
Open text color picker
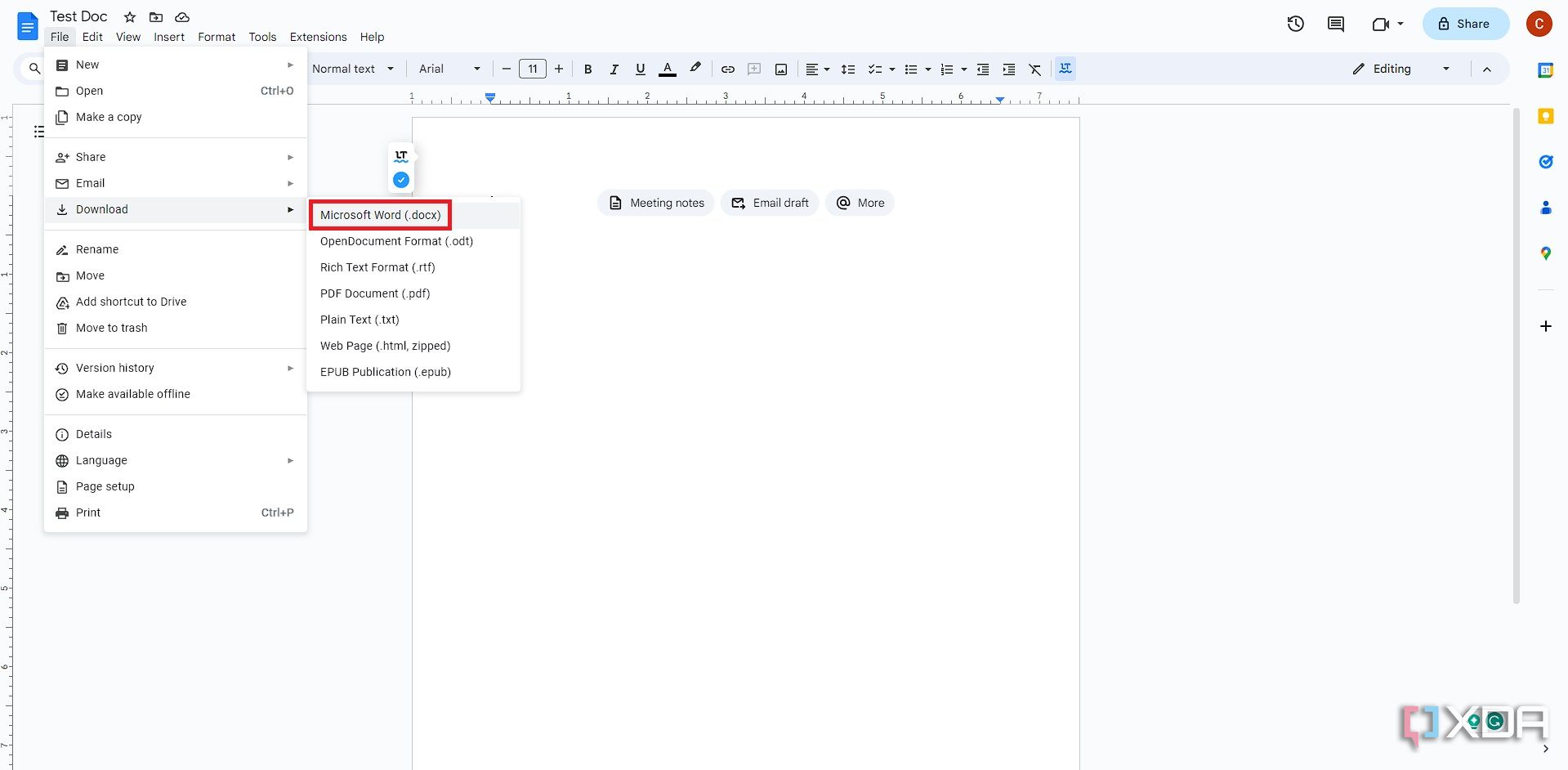(668, 69)
